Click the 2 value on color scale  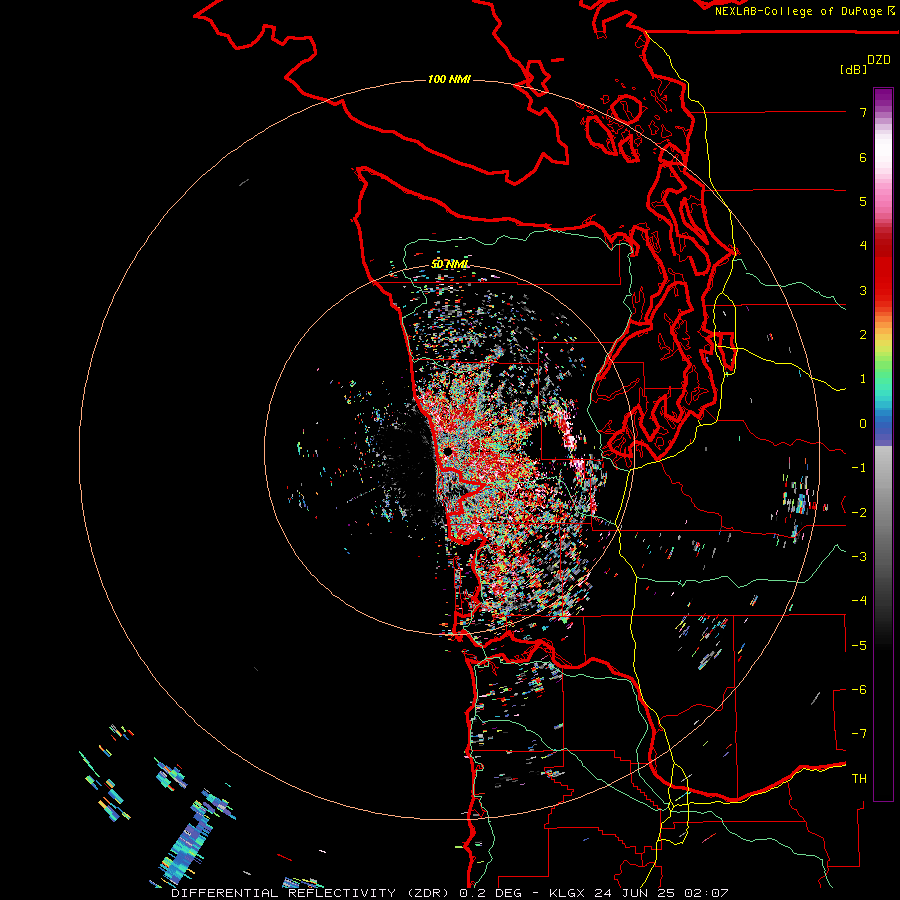863,335
